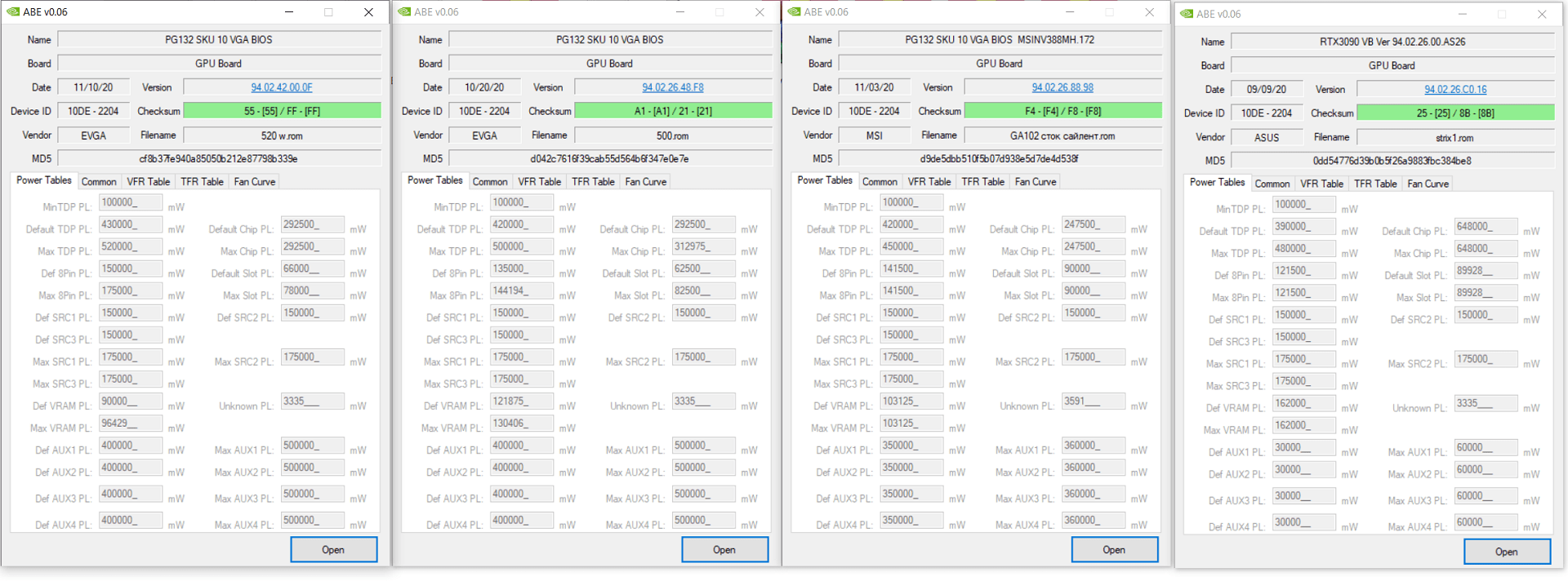The width and height of the screenshot is (1568, 581).
Task: Click Max AUX1 PL field showing 360000
Action: tap(1094, 446)
